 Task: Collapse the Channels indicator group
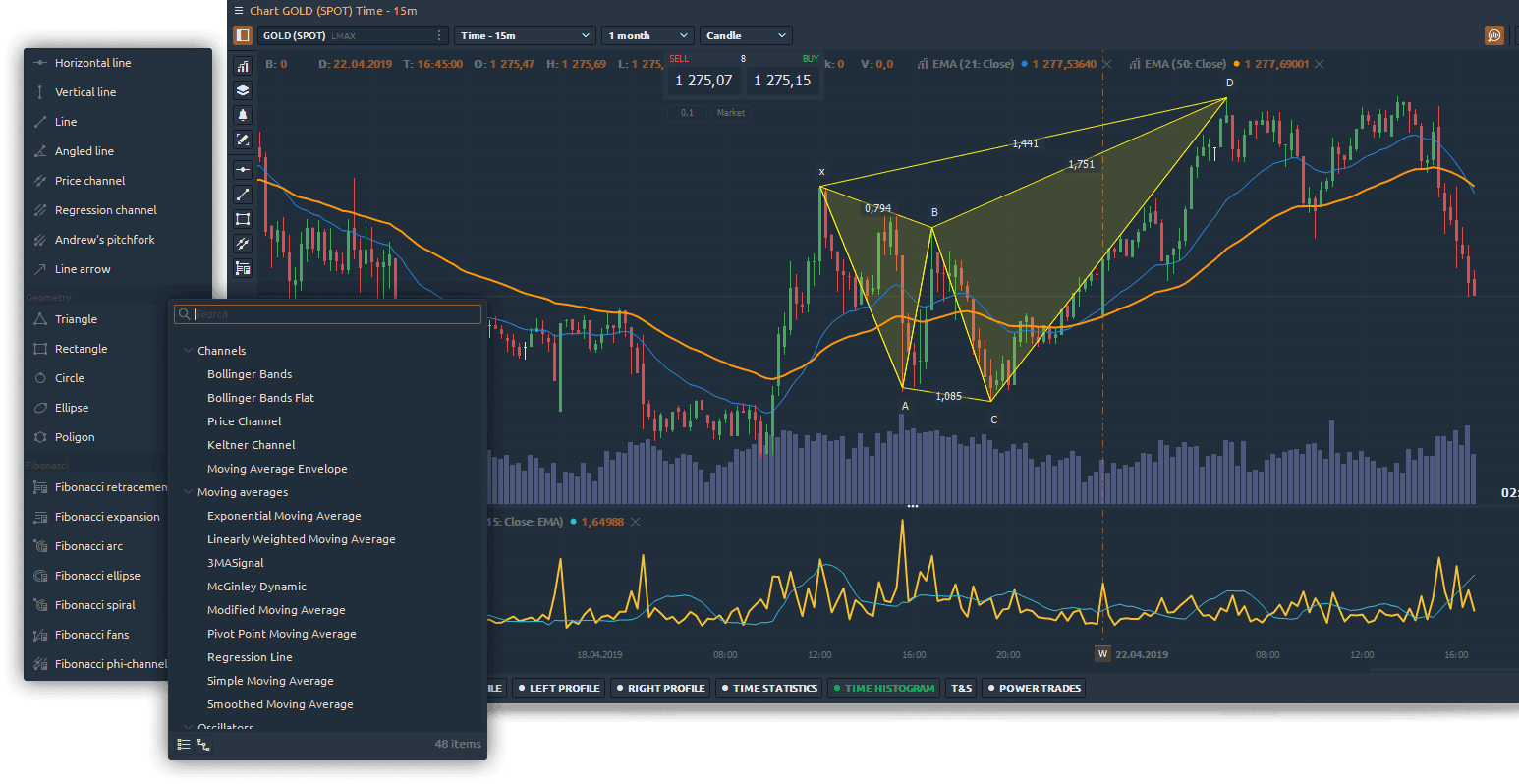click(x=189, y=351)
